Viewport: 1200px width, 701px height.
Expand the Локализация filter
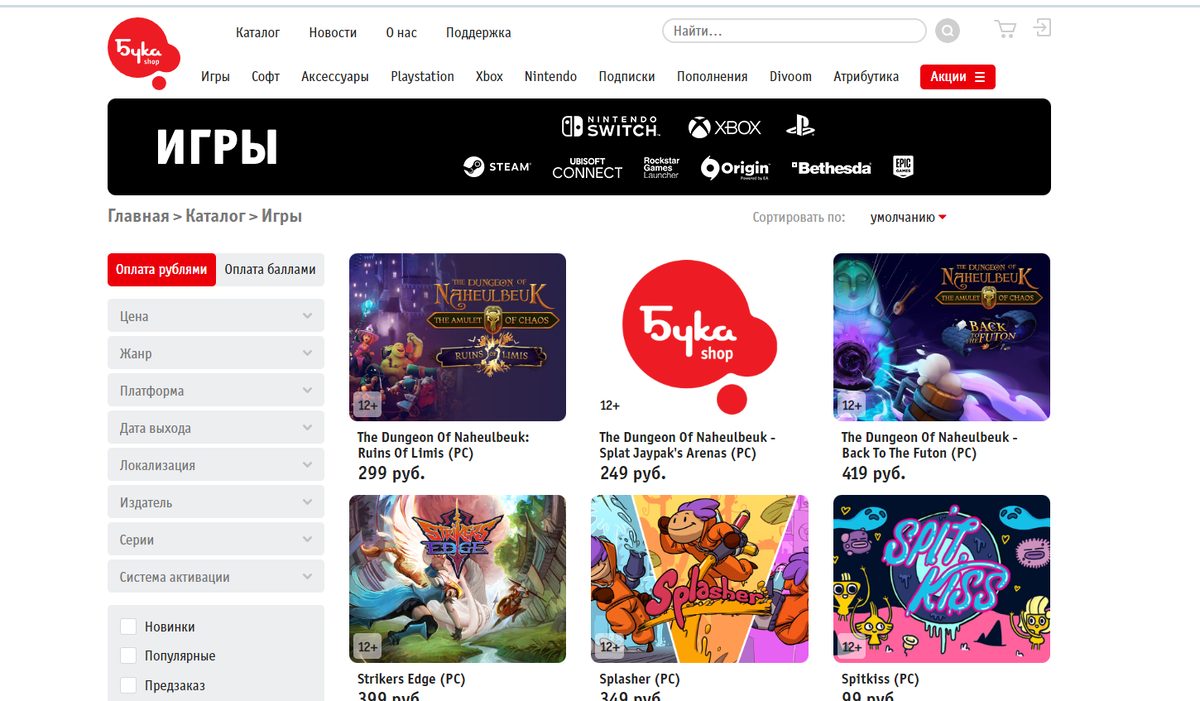pyautogui.click(x=216, y=465)
